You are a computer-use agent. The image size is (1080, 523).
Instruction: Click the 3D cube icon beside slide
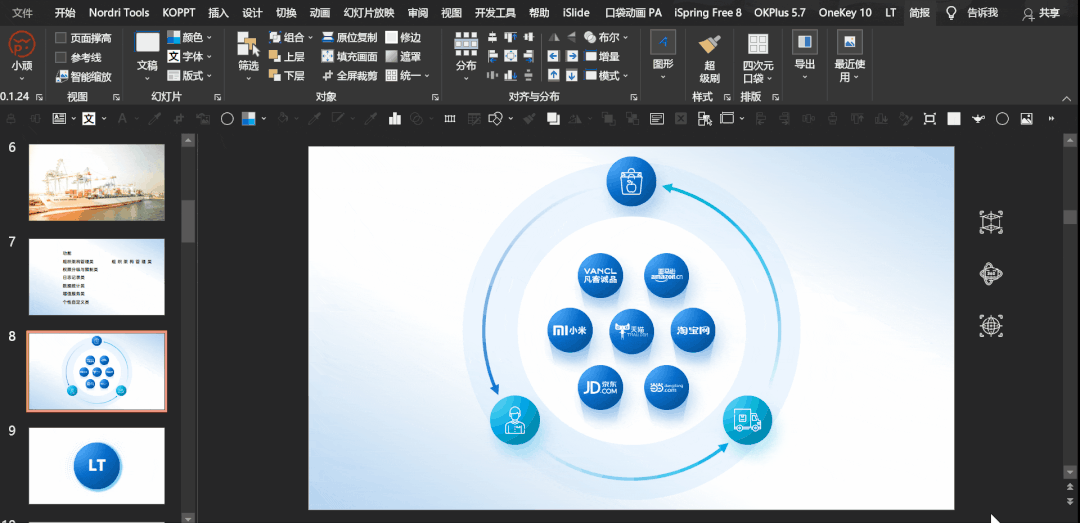click(991, 222)
